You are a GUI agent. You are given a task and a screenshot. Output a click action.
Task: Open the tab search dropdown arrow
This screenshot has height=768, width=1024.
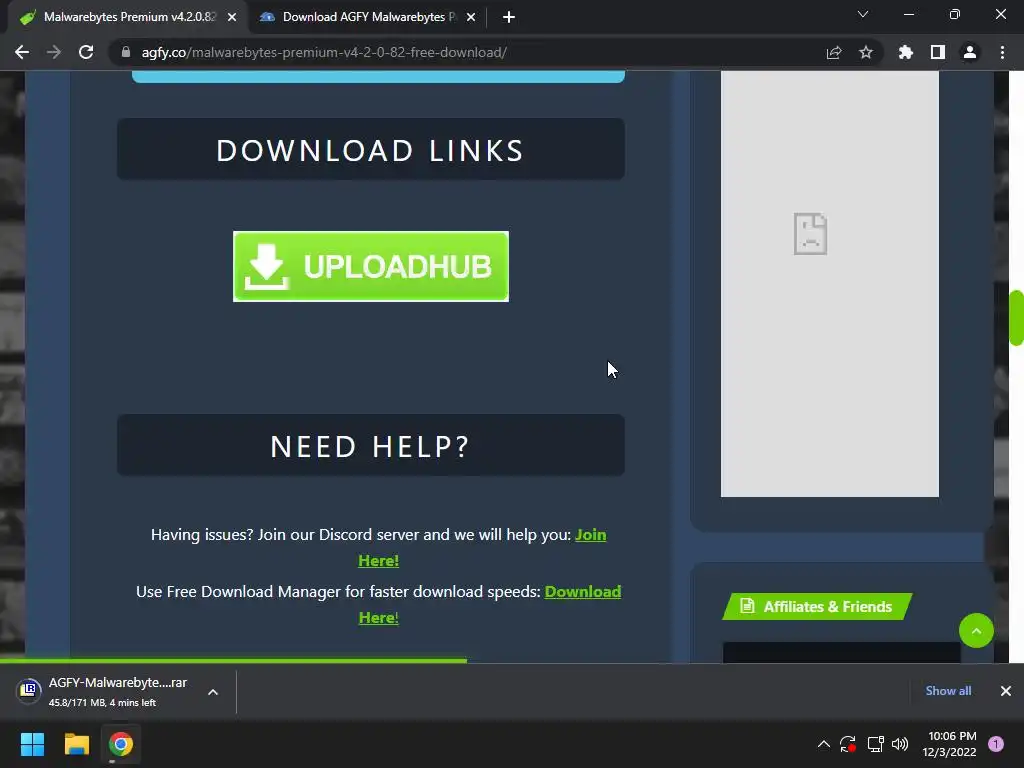(x=863, y=14)
